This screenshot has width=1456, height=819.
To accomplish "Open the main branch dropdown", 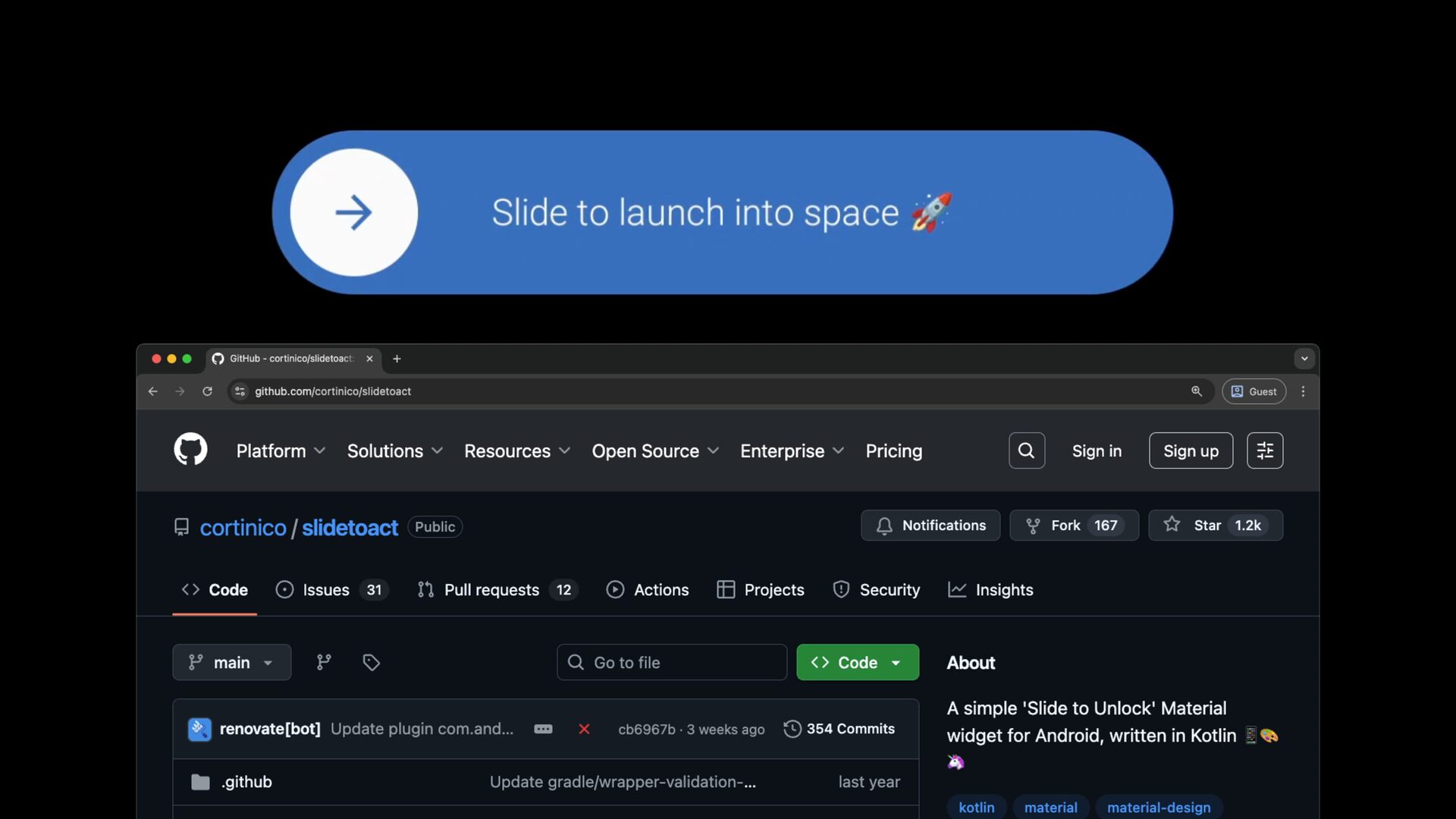I will [231, 662].
